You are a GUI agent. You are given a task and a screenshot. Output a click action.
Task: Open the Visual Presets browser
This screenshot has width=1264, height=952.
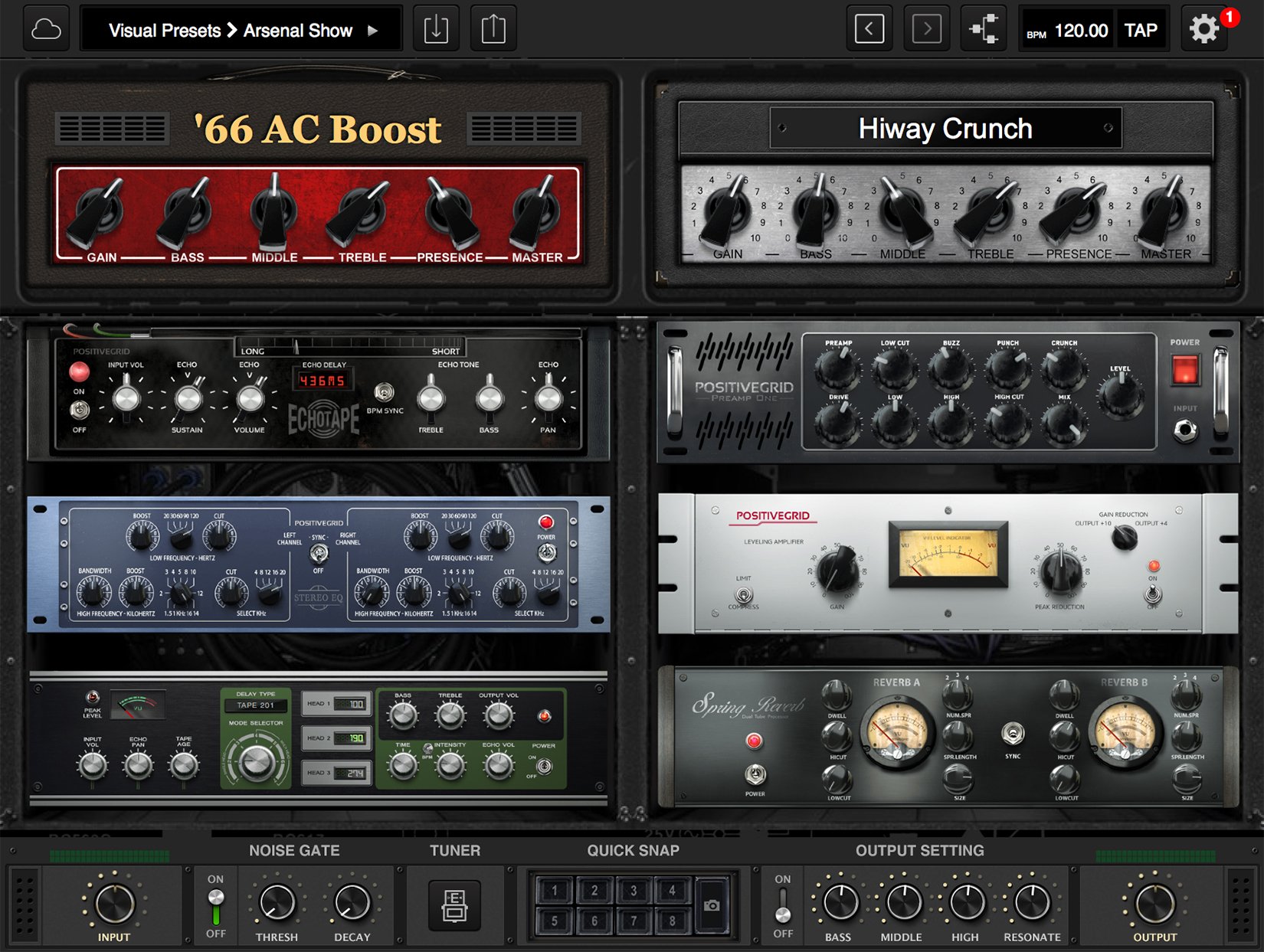163,31
